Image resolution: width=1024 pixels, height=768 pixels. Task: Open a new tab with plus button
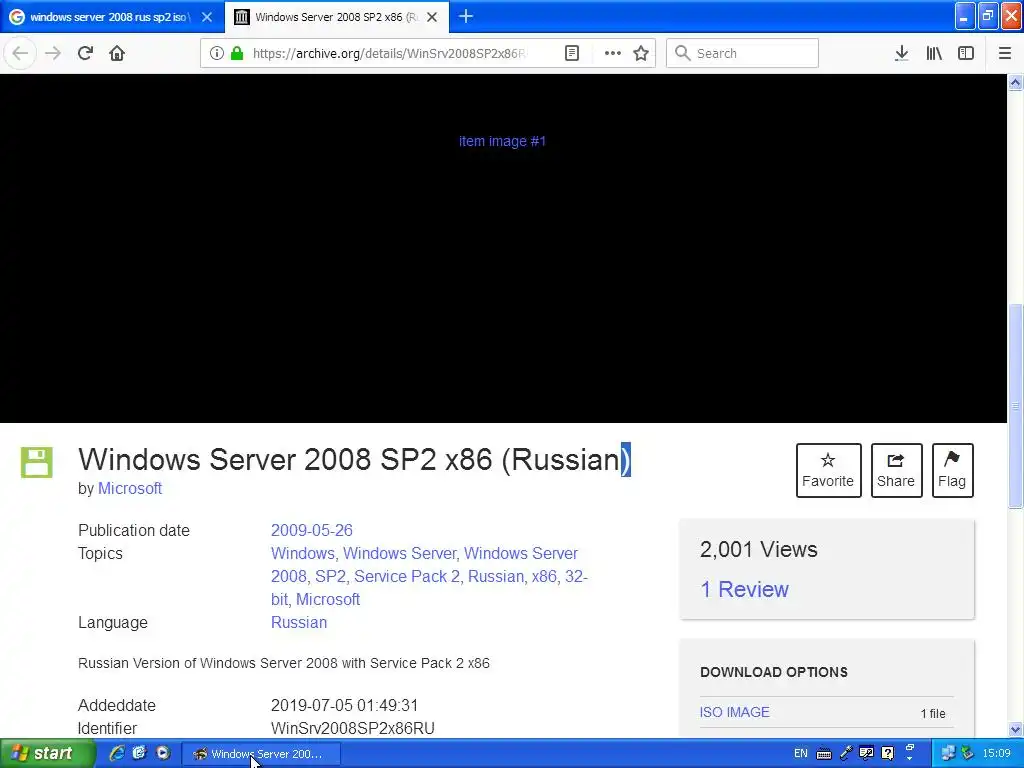tap(466, 16)
